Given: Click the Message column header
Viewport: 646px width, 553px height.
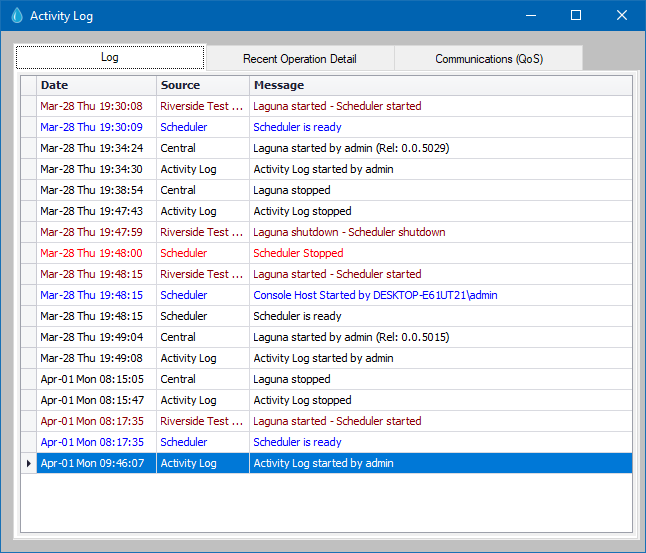Looking at the screenshot, I should [x=441, y=85].
